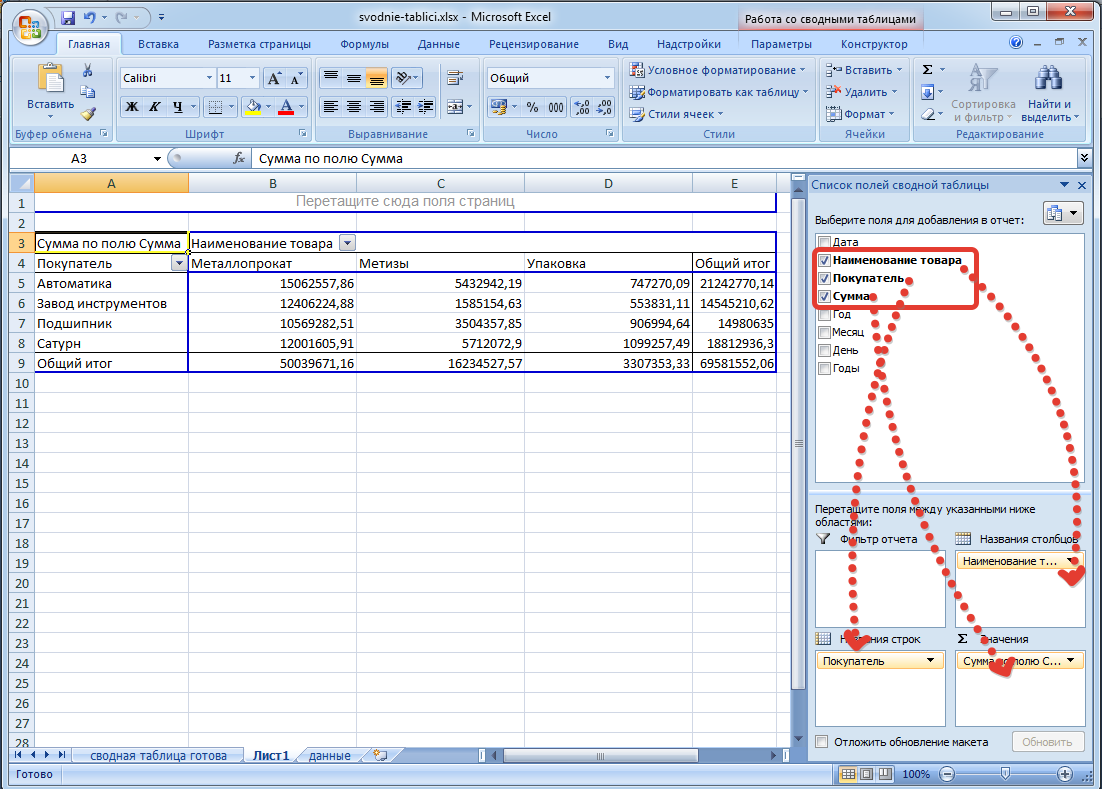Toggle italic formatting (К)
Image resolution: width=1102 pixels, height=789 pixels.
tap(155, 107)
